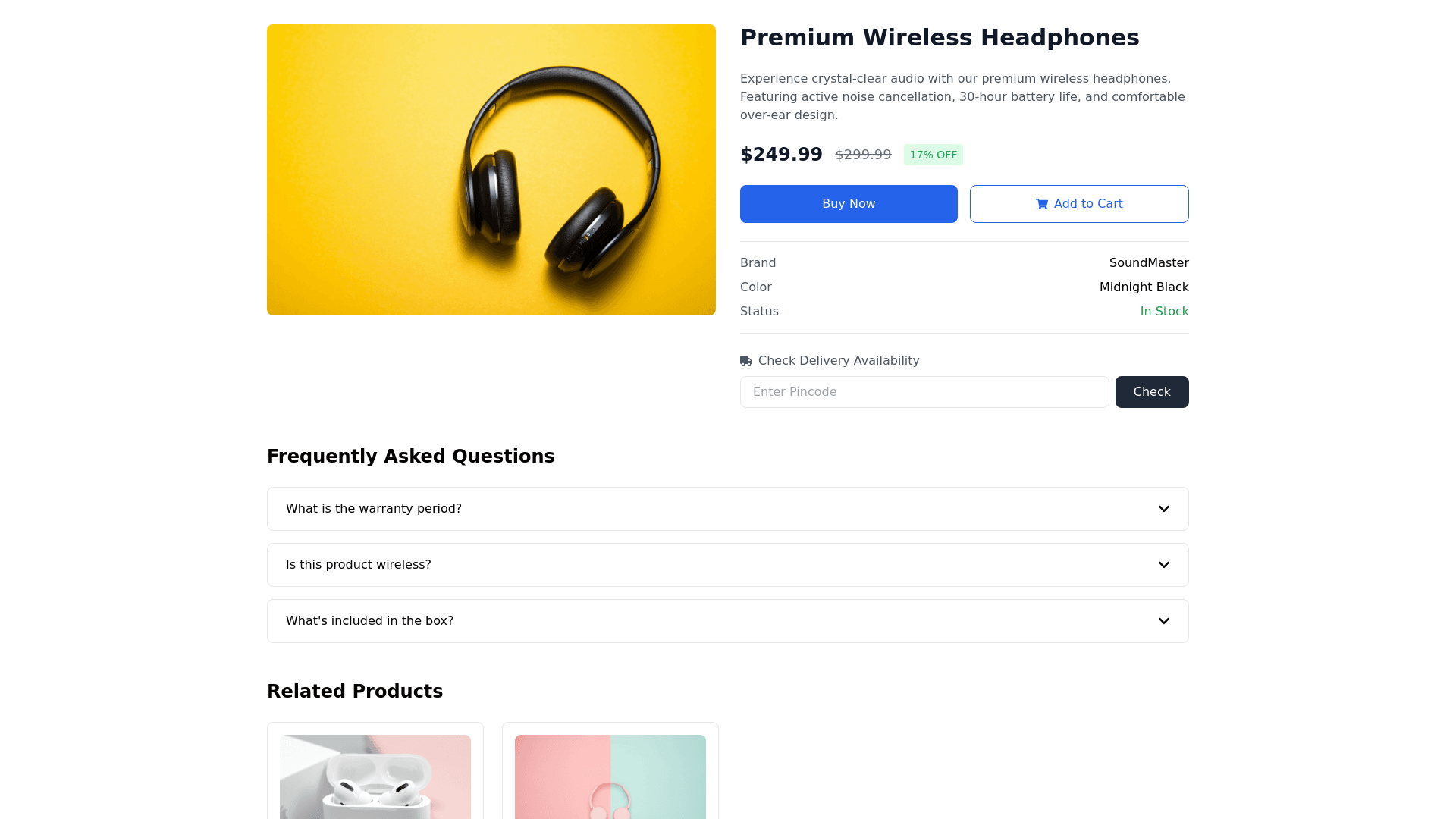This screenshot has height=819, width=1456.
Task: Expand "What's included in the box?"
Action: [x=370, y=621]
